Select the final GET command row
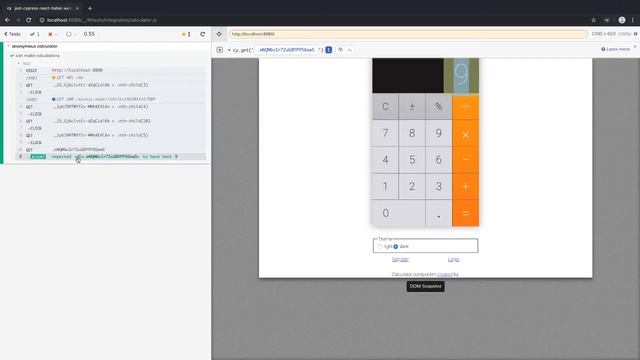The image size is (640, 360). point(111,149)
